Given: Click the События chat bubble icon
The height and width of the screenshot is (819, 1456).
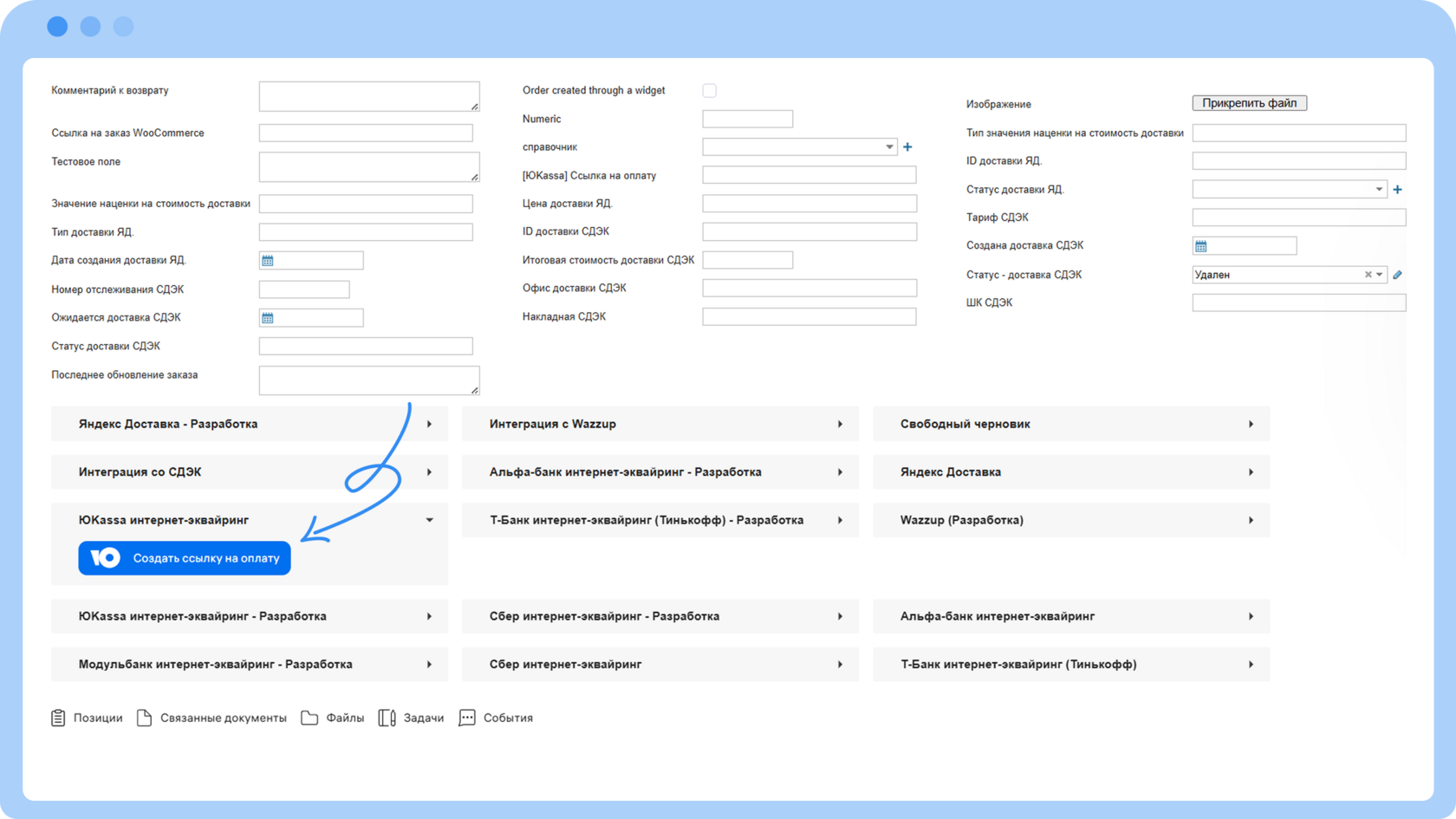Looking at the screenshot, I should click(x=467, y=718).
